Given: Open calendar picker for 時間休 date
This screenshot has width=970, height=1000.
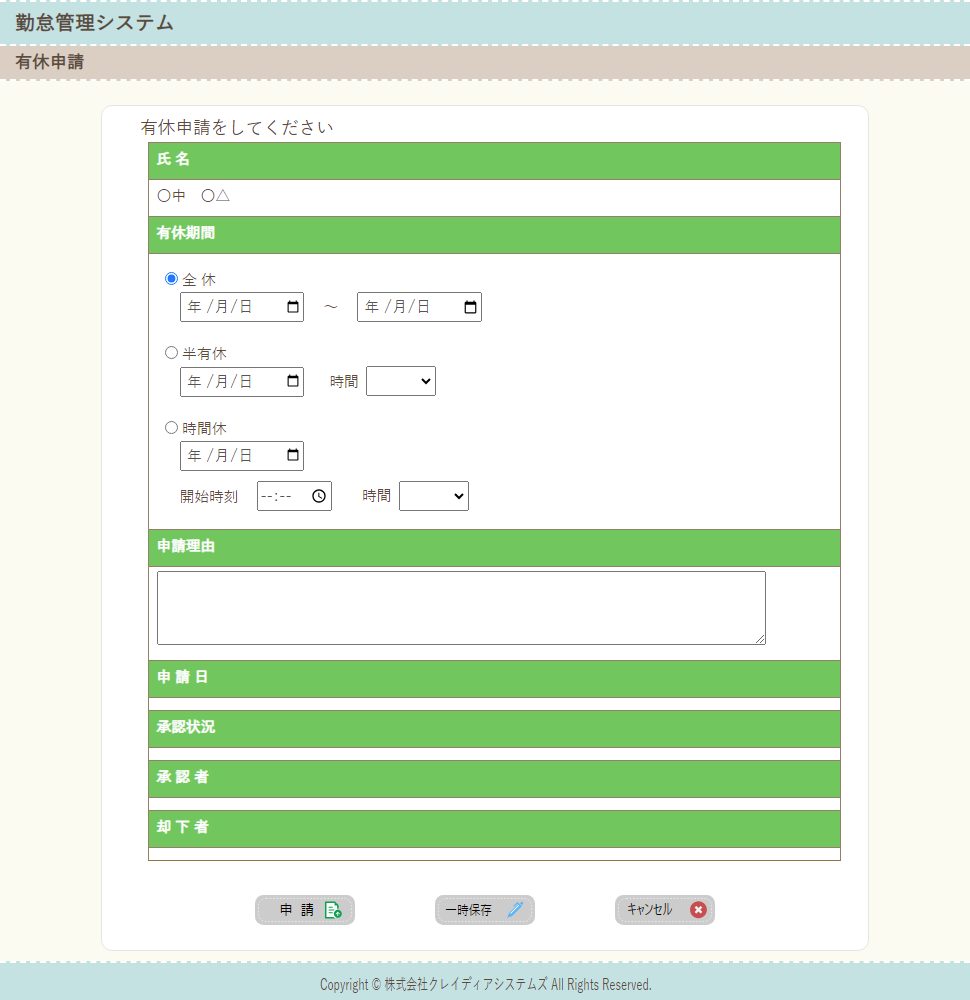Looking at the screenshot, I should 293,456.
